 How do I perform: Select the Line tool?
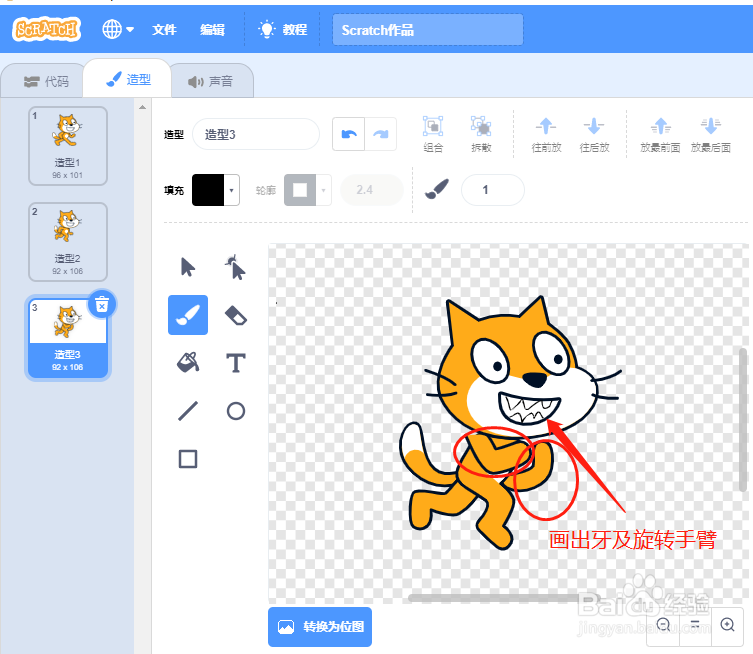click(x=188, y=411)
